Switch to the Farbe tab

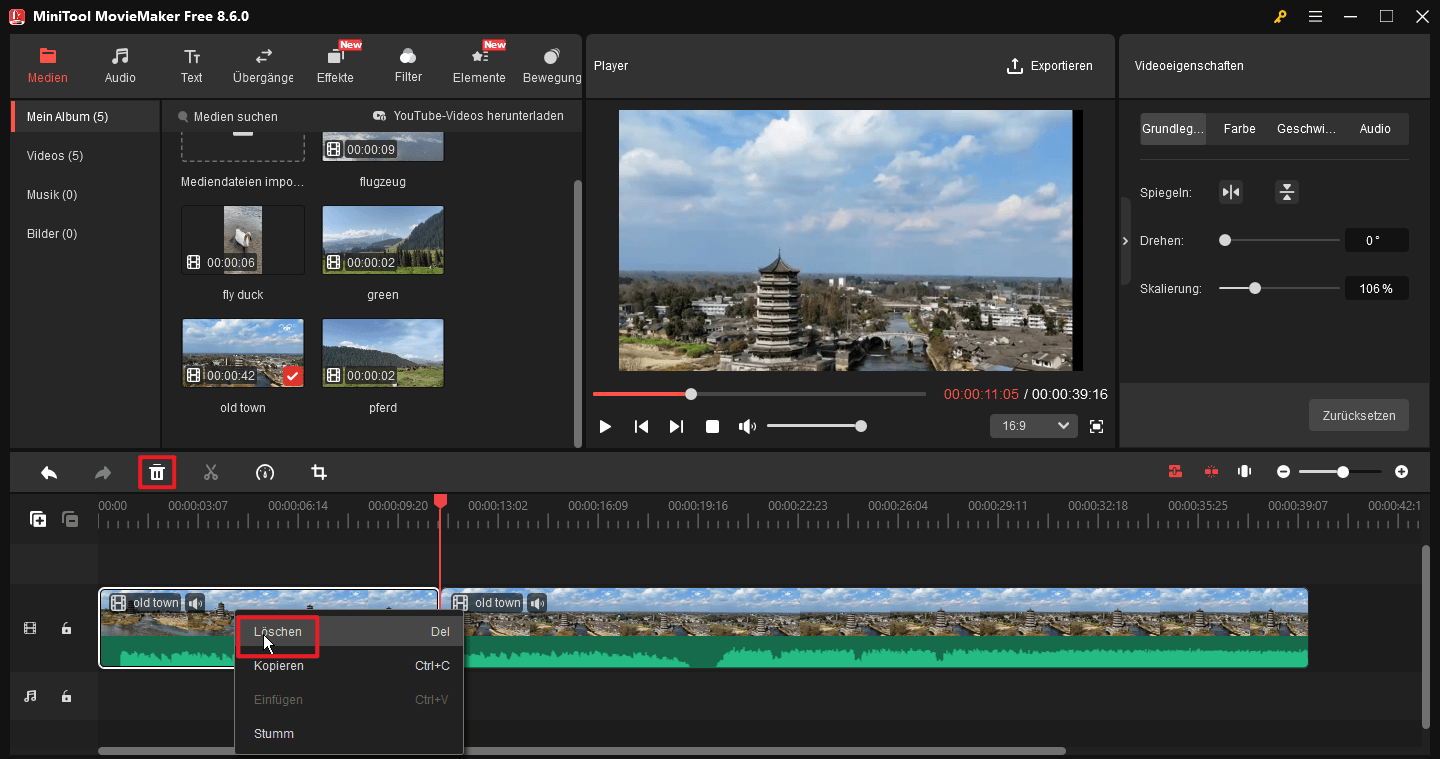(1239, 128)
